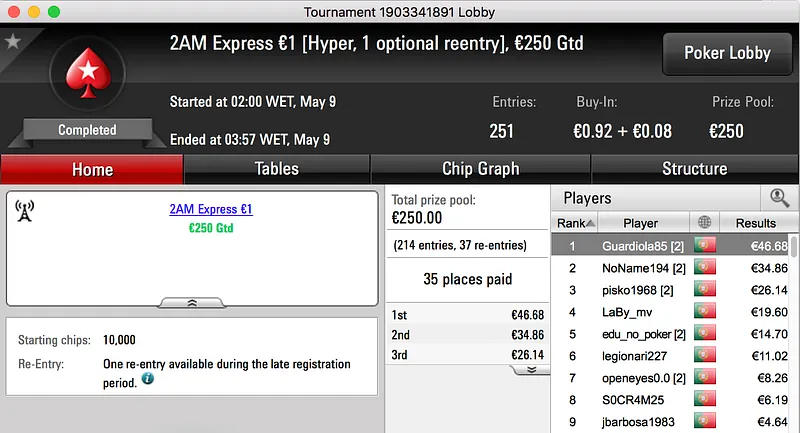Sort players by Rank column
Viewport: 800px width, 433px height.
(x=576, y=223)
